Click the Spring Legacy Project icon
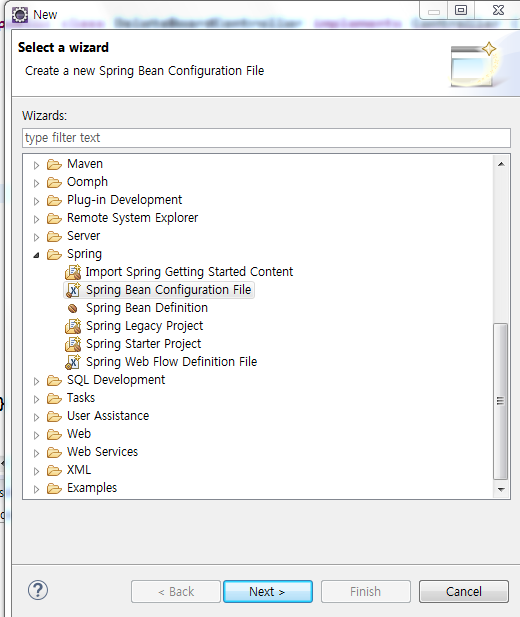Screen dimensions: 520x617 [73, 326]
